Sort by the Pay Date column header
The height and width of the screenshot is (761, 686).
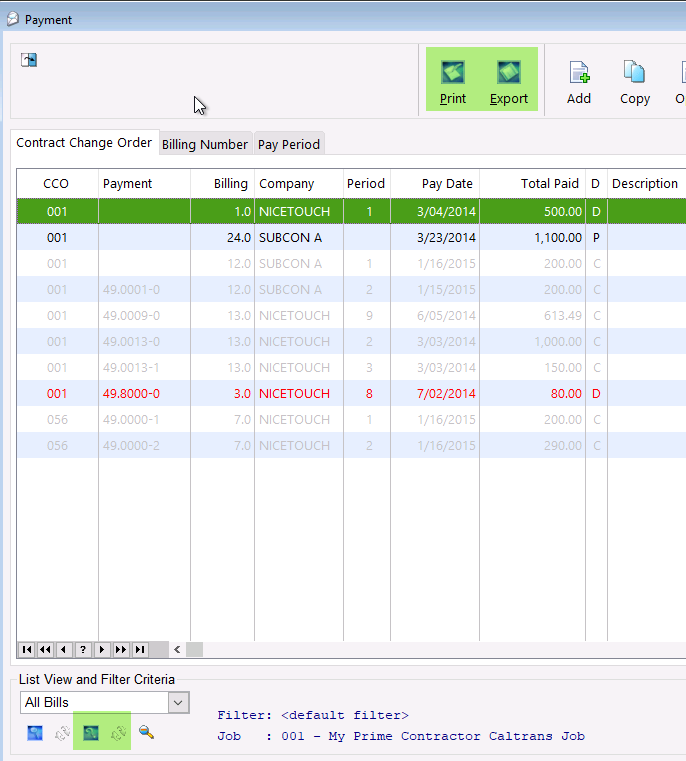point(435,183)
